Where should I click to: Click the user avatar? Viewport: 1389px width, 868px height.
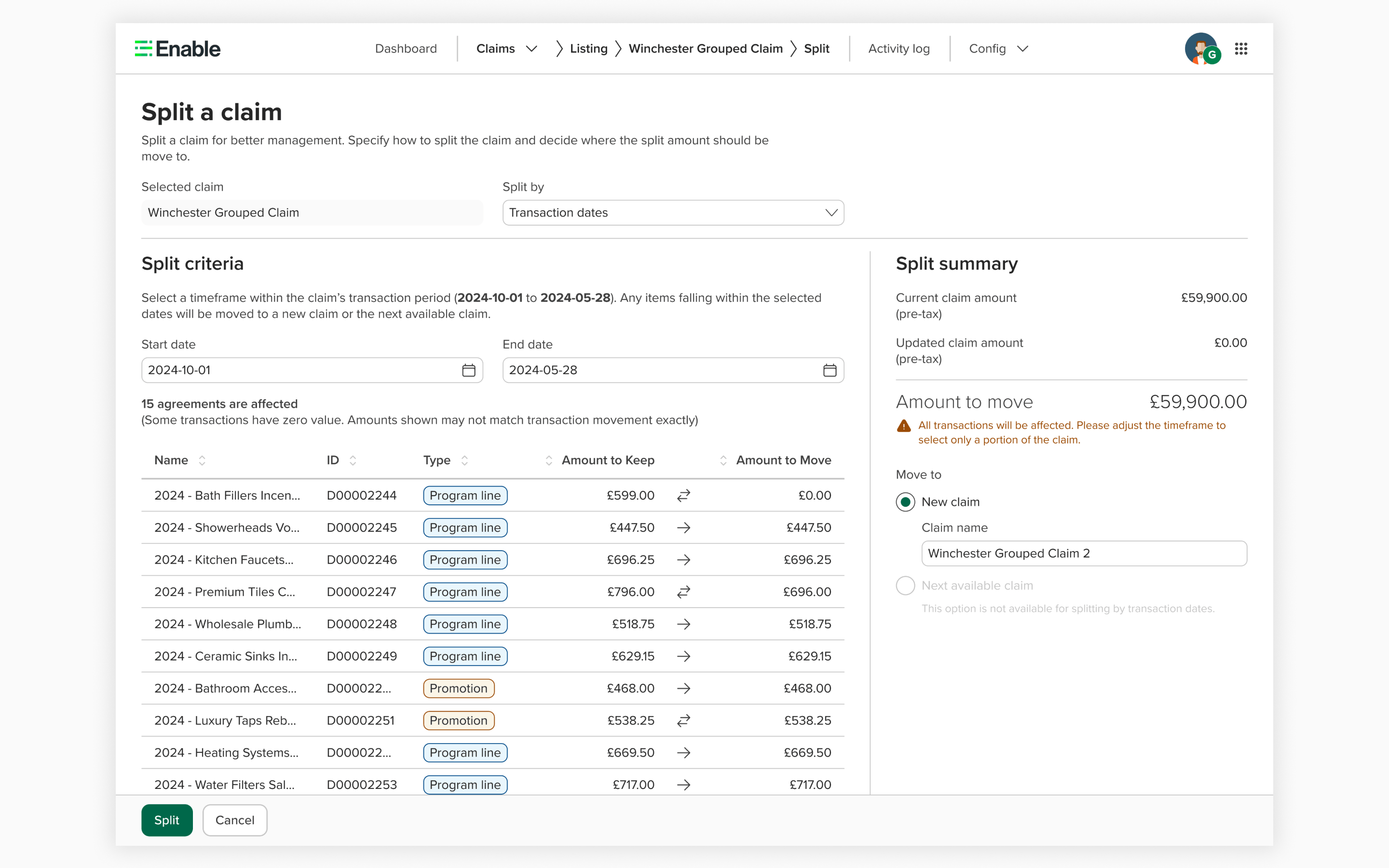1202,48
